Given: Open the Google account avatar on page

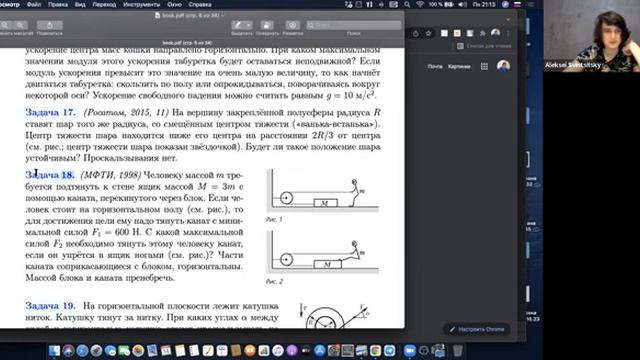Looking at the screenshot, I should [503, 66].
